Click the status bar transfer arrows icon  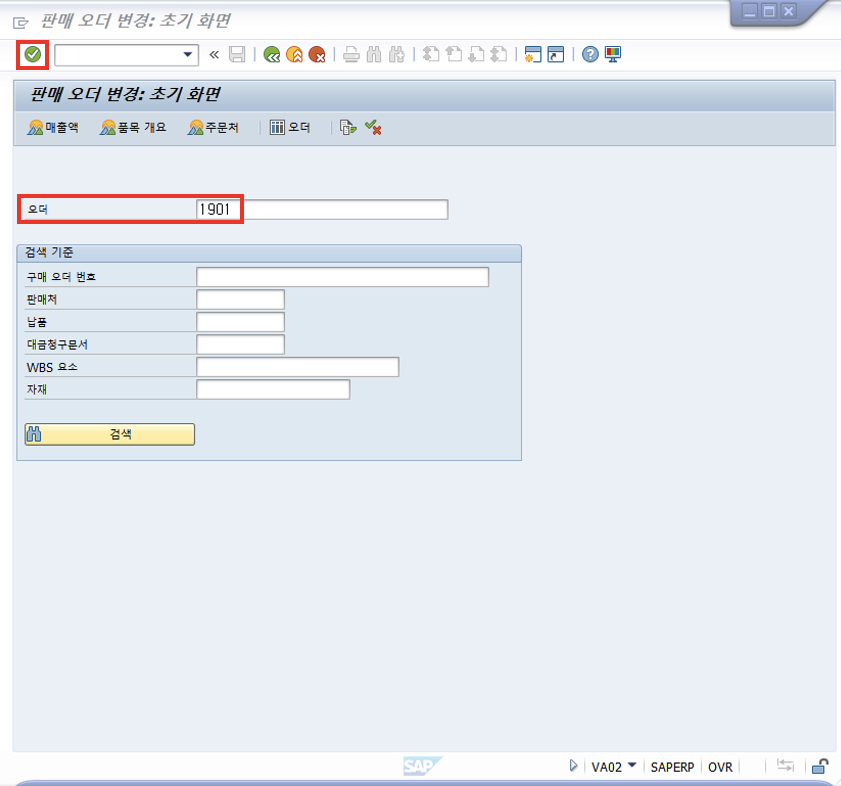(x=785, y=766)
